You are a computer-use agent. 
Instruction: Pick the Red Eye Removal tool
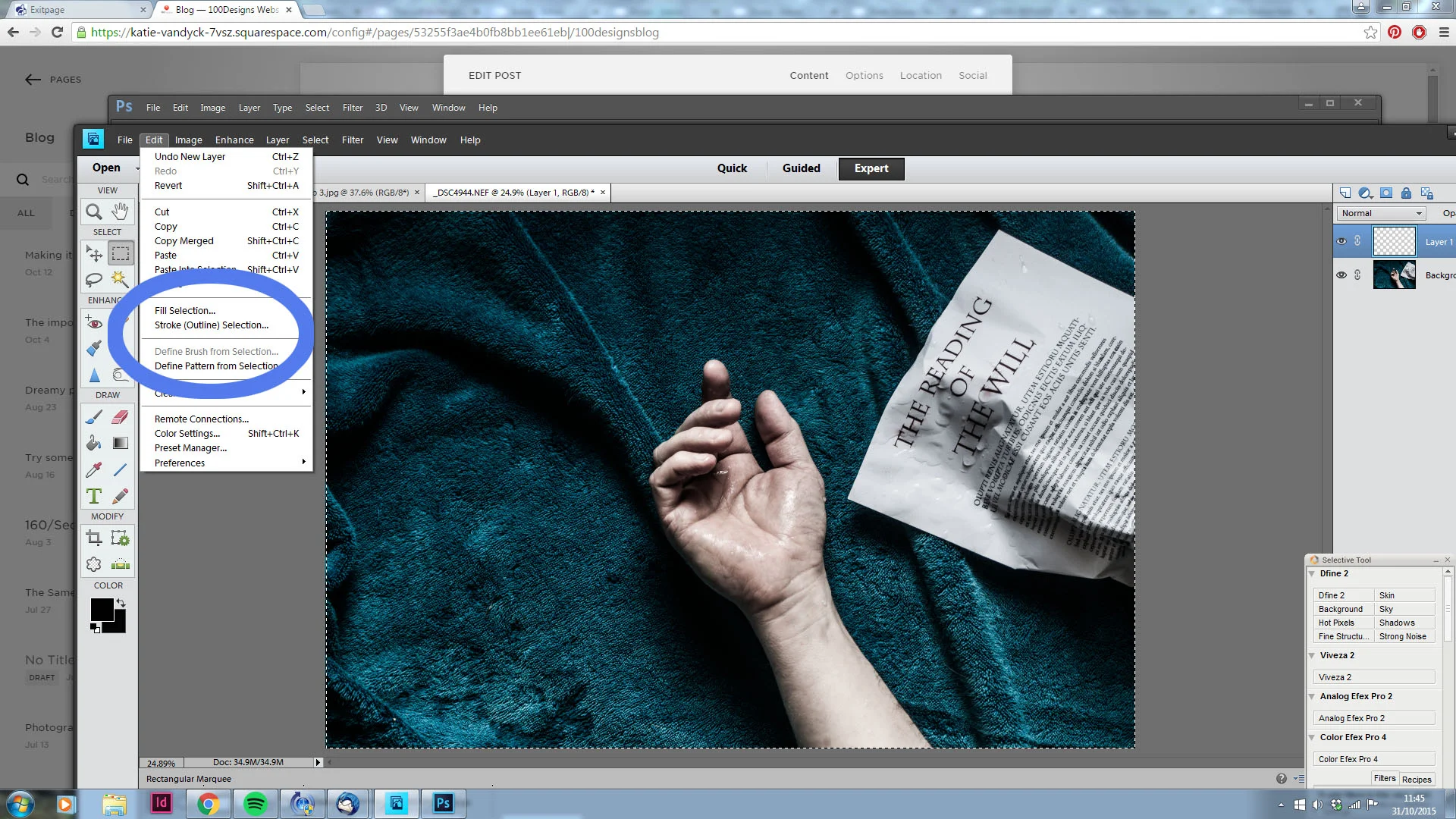94,324
